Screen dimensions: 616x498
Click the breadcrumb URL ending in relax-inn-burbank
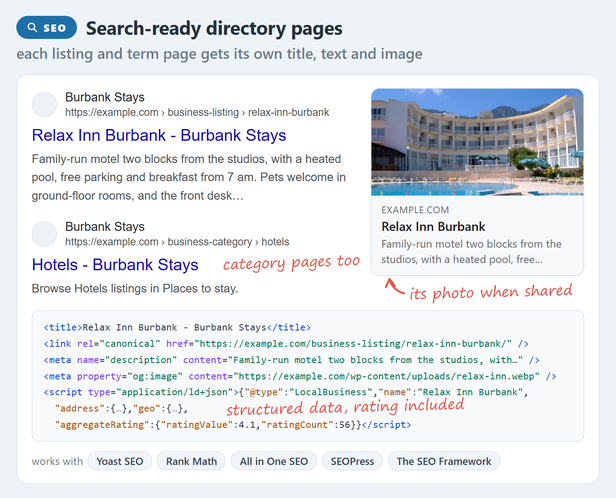pos(197,112)
